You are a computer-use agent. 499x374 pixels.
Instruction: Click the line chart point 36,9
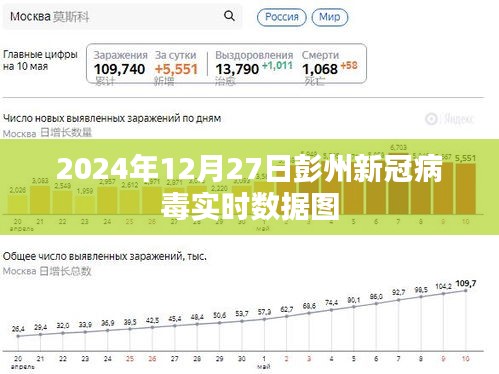coord(108,330)
